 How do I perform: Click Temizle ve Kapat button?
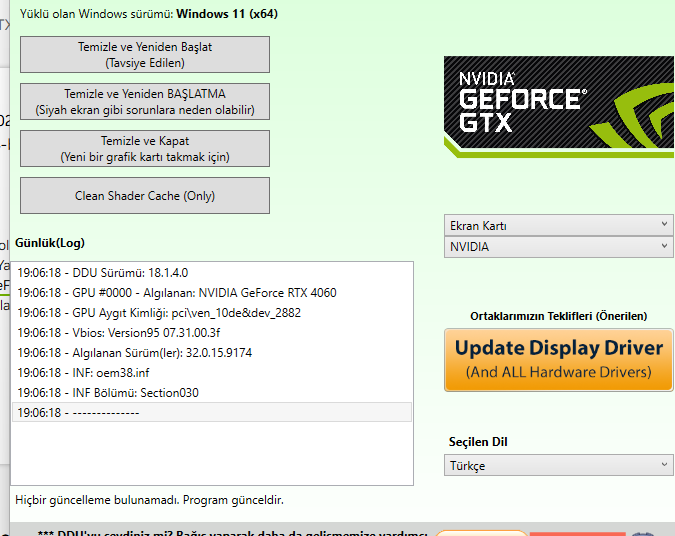145,149
